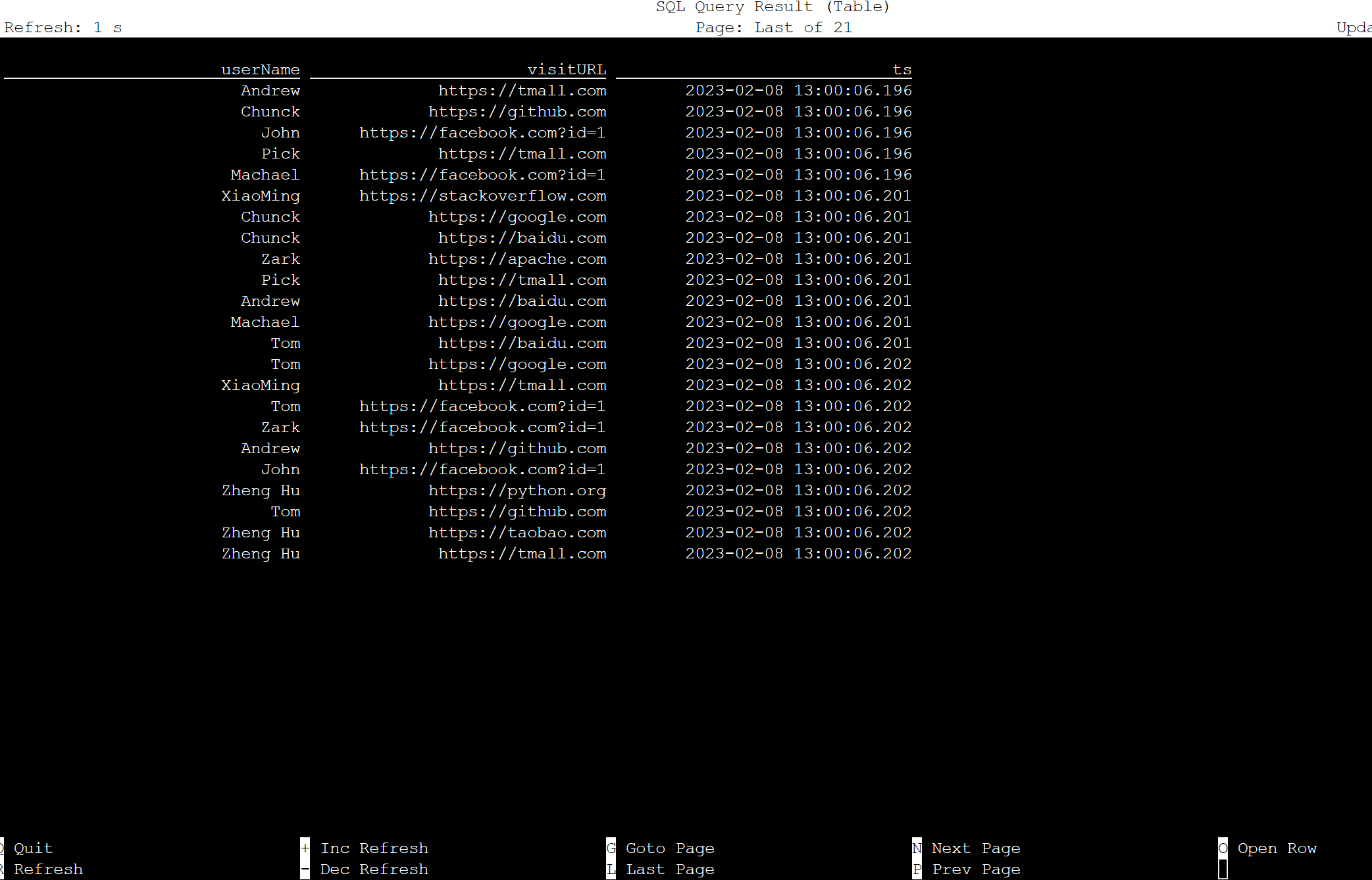Click Andrew baidu.com row entry
The width and height of the screenshot is (1372, 880).
click(460, 301)
